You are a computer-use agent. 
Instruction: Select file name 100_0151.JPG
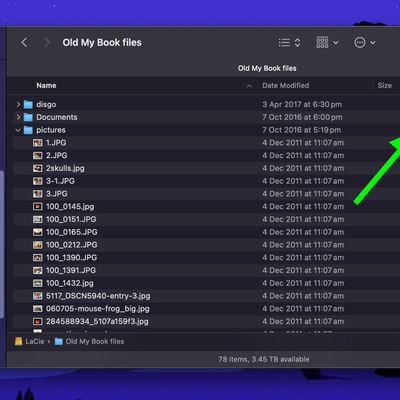coord(71,219)
